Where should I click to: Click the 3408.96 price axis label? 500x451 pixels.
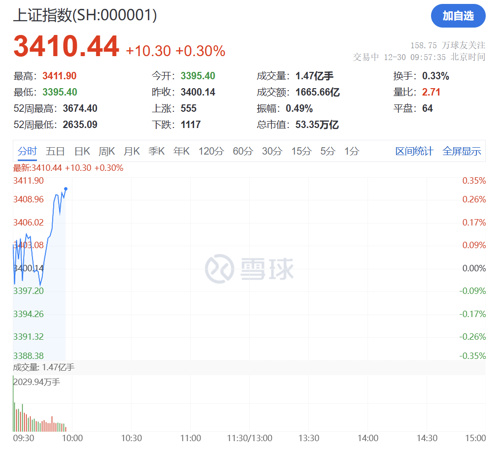click(28, 199)
